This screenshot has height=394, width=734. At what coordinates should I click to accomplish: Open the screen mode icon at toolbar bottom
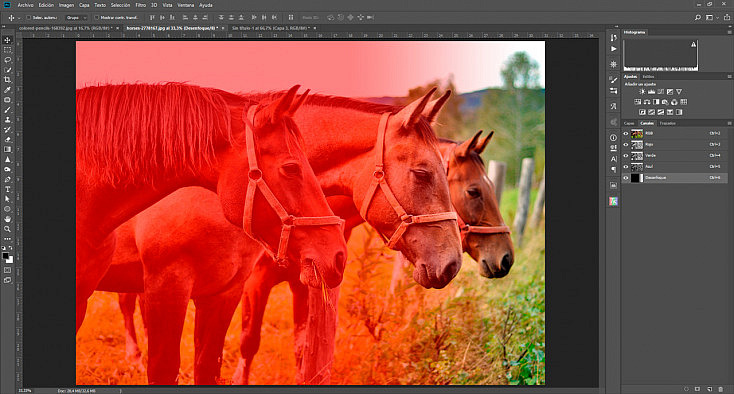click(7, 280)
